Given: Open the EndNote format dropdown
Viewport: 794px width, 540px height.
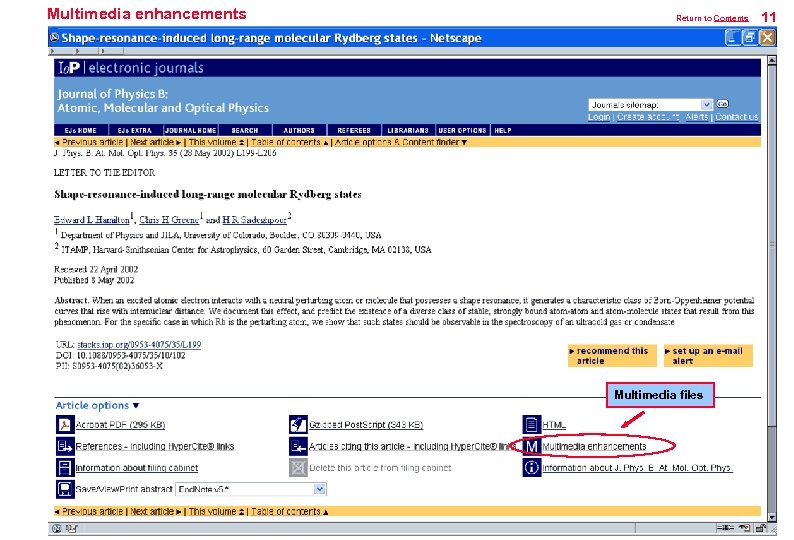Looking at the screenshot, I should (x=320, y=489).
